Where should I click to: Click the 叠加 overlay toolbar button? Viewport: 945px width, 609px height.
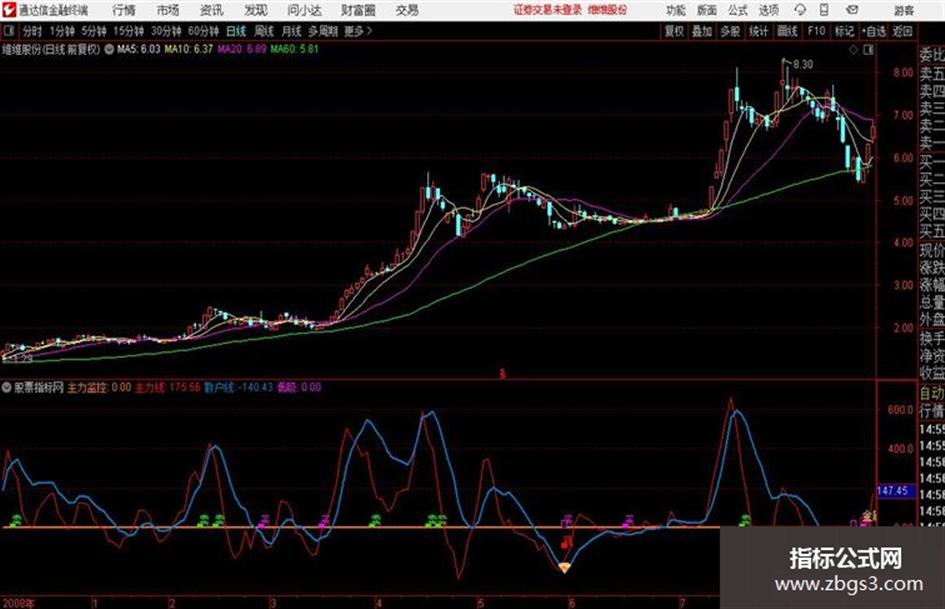pyautogui.click(x=702, y=31)
